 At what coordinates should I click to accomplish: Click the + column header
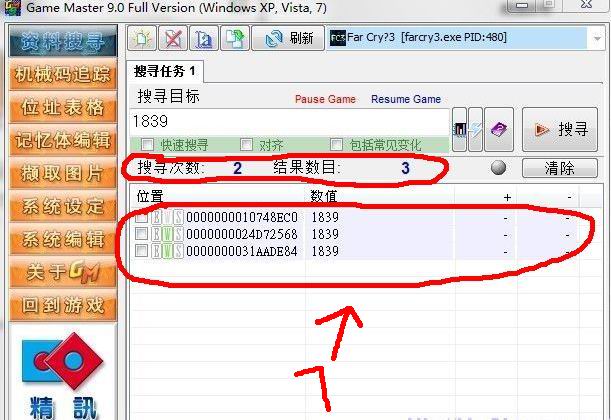click(x=486, y=197)
